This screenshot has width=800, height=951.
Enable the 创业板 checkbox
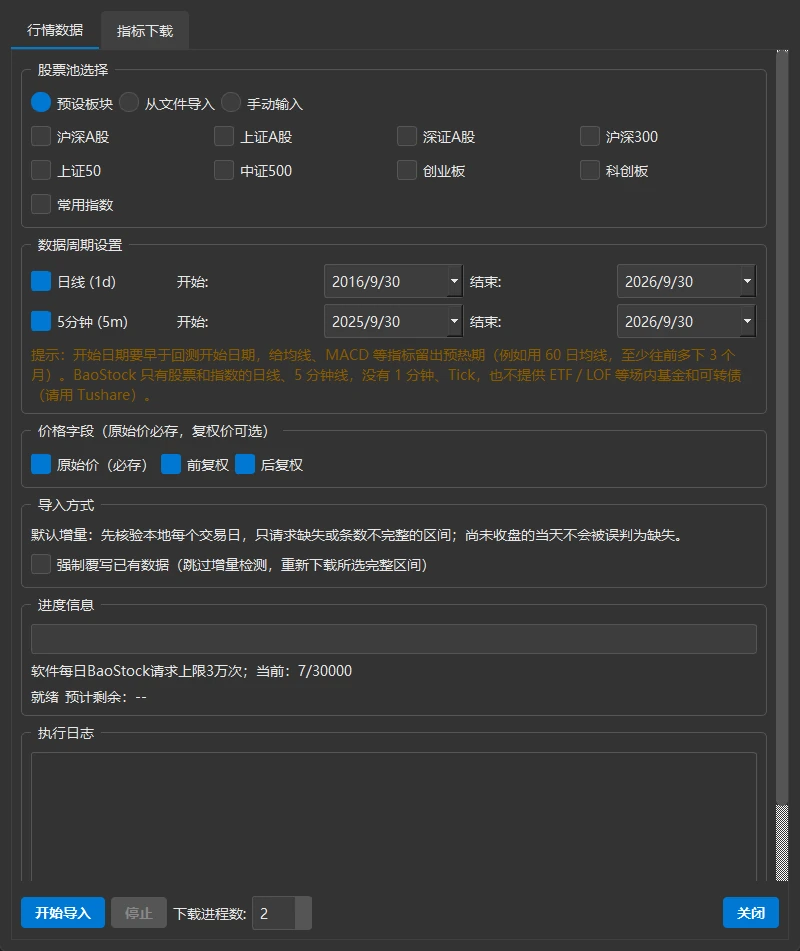(407, 170)
